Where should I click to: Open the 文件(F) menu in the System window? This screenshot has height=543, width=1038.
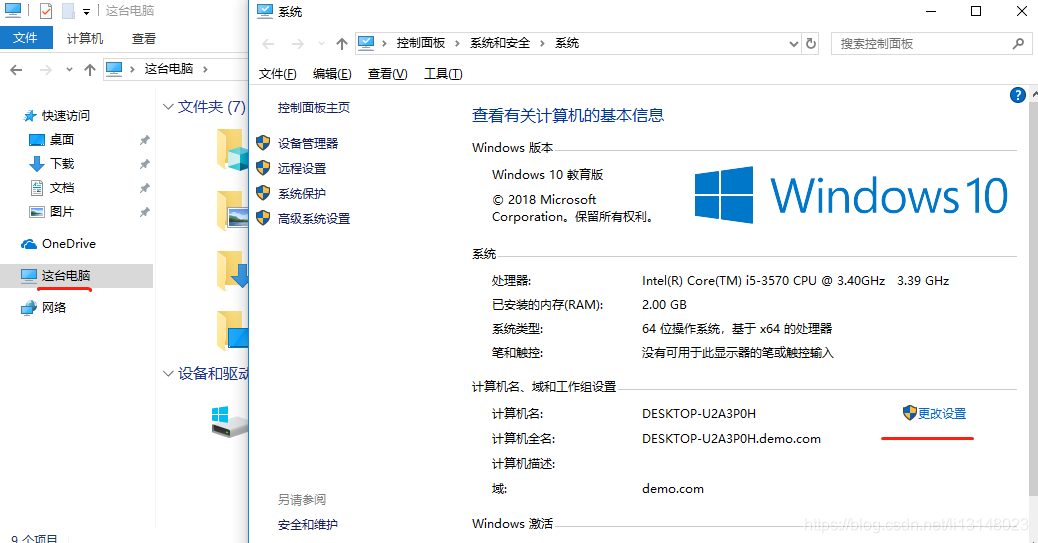coord(277,74)
